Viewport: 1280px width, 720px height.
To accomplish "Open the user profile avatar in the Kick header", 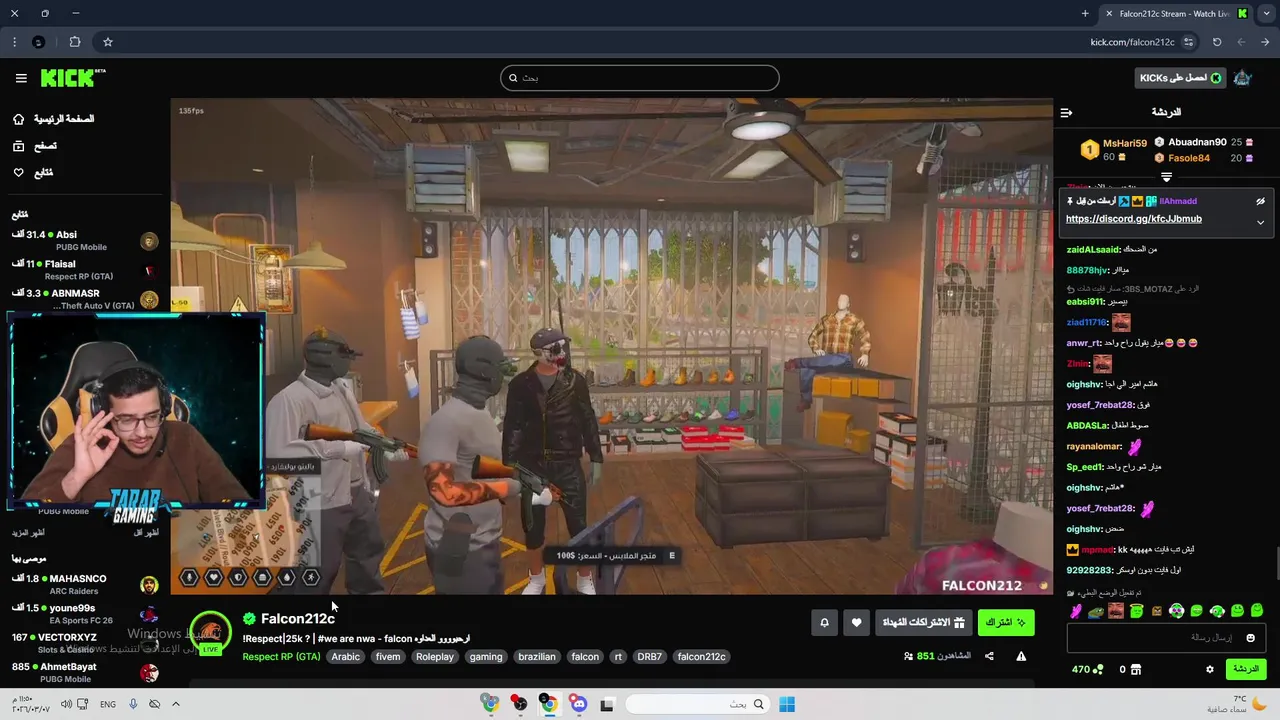I will pos(1243,78).
